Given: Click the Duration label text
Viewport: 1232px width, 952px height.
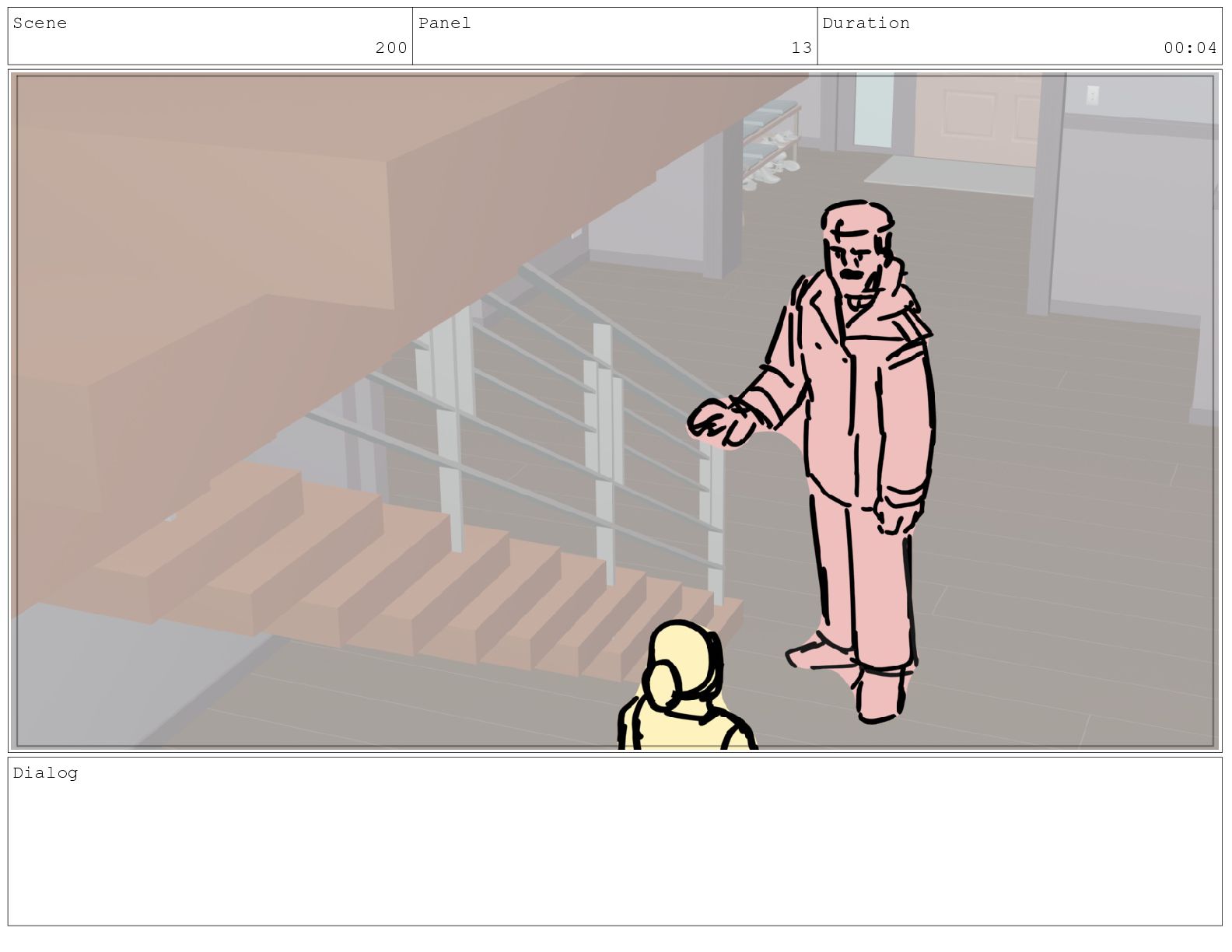Looking at the screenshot, I should tap(866, 23).
